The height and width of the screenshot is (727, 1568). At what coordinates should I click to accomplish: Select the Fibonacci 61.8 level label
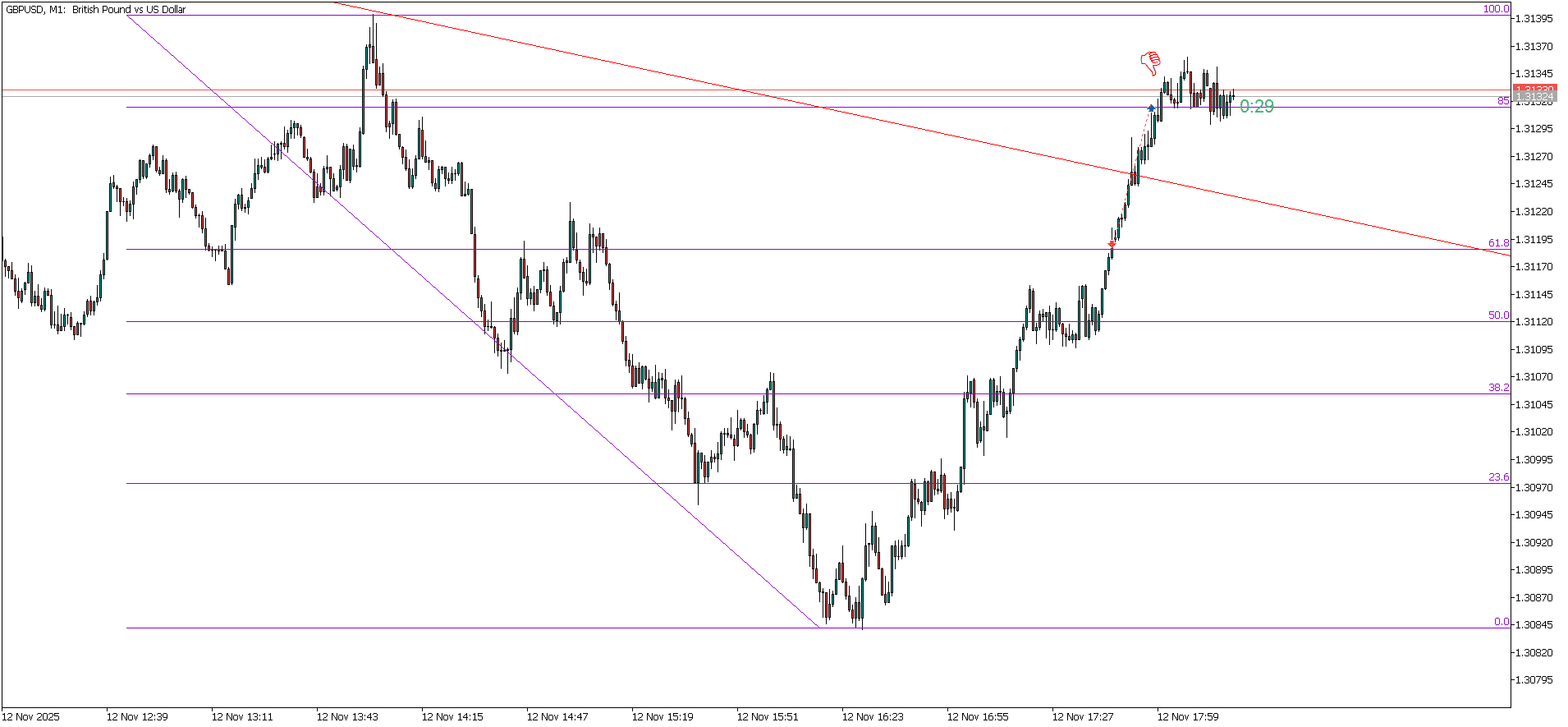[1498, 243]
